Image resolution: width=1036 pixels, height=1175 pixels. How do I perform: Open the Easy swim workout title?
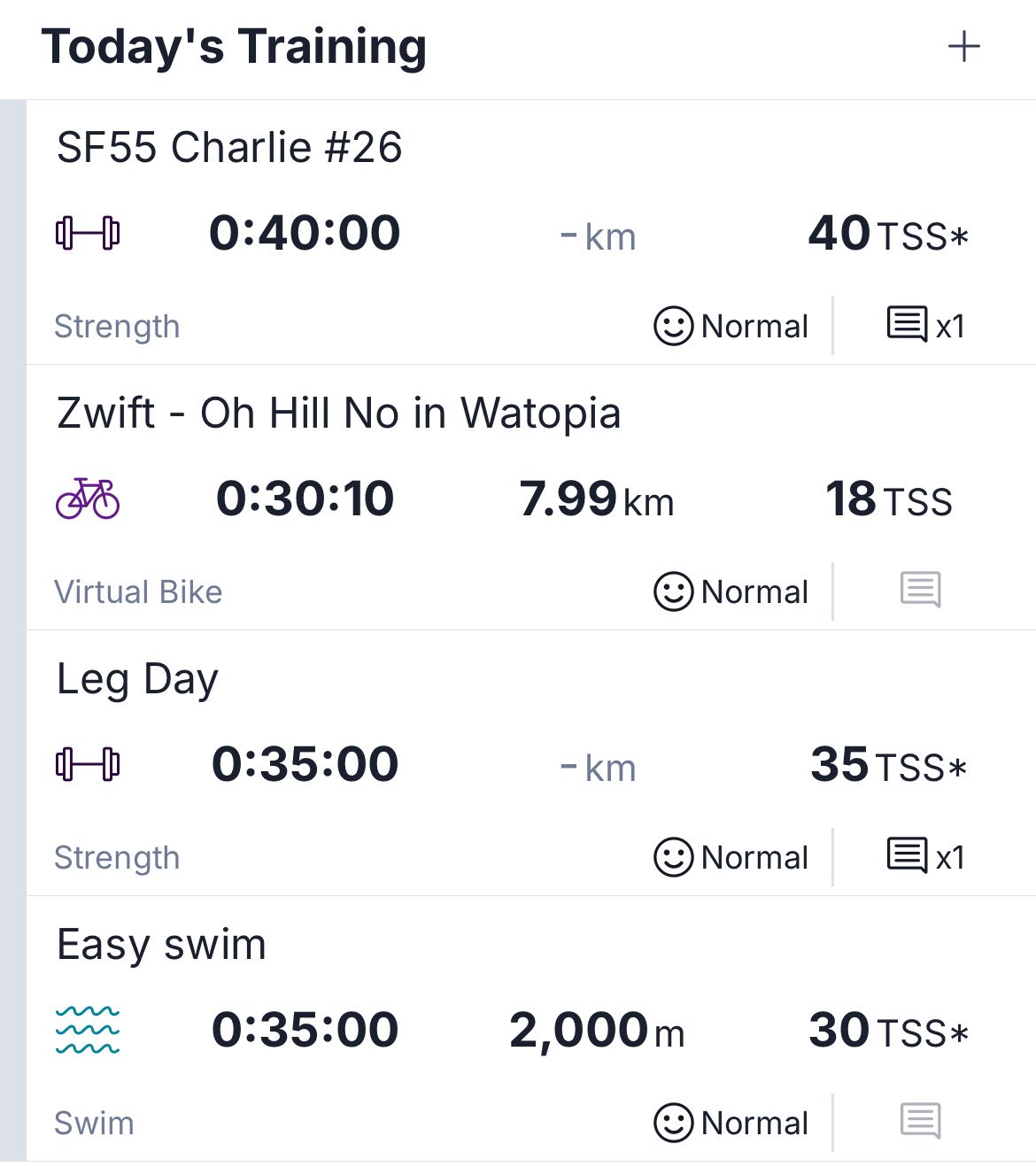161,944
